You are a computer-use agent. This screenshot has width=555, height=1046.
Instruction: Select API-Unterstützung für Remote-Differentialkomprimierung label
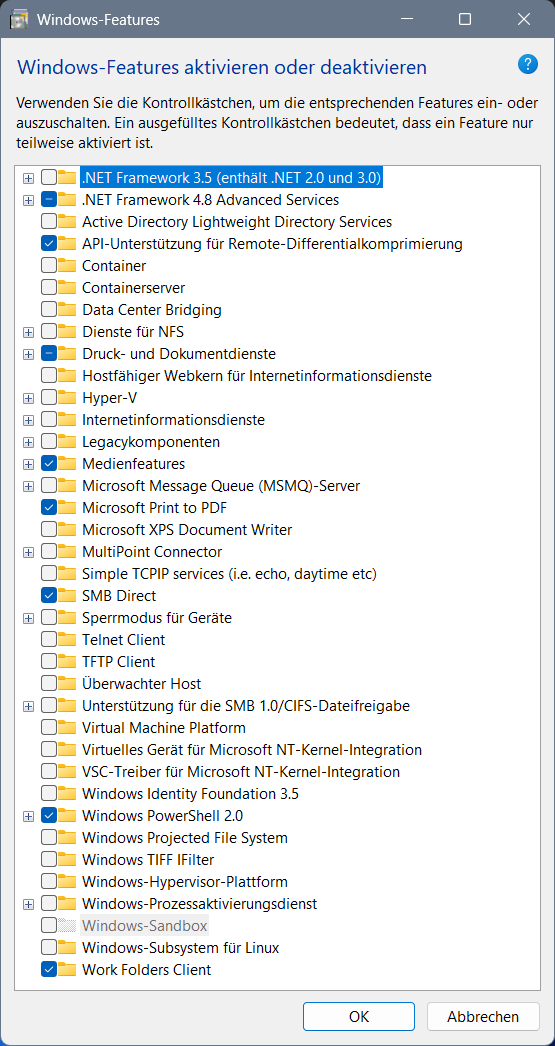point(272,243)
